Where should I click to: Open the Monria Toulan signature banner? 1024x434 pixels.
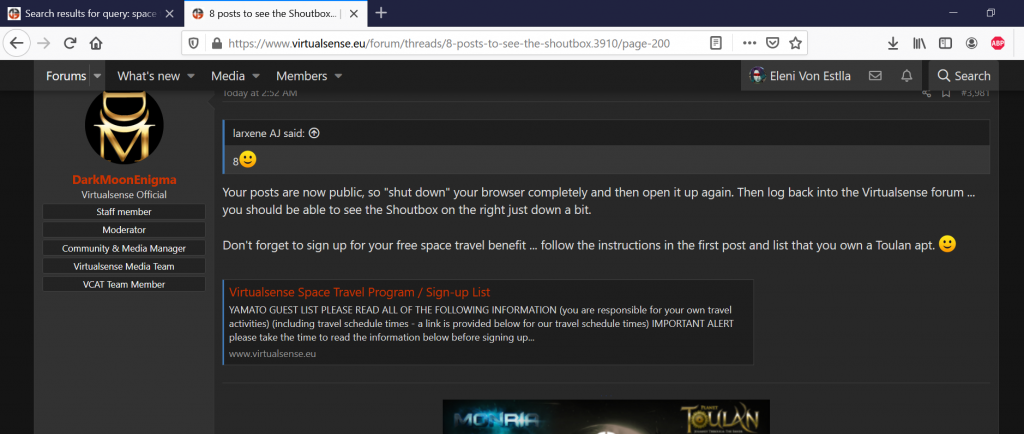tap(606, 417)
